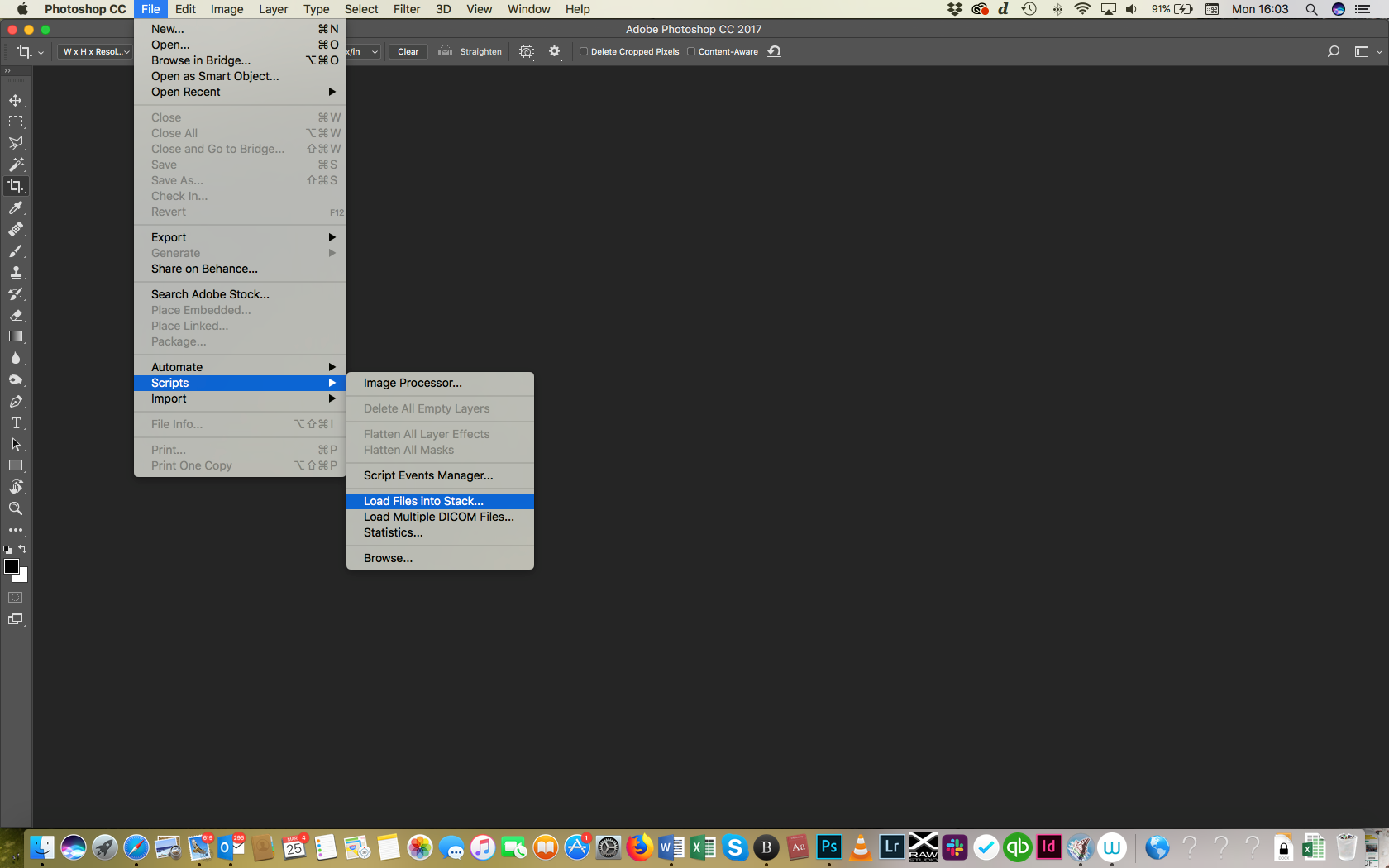Open the px/in units dropdown
The height and width of the screenshot is (868, 1389).
tap(363, 51)
